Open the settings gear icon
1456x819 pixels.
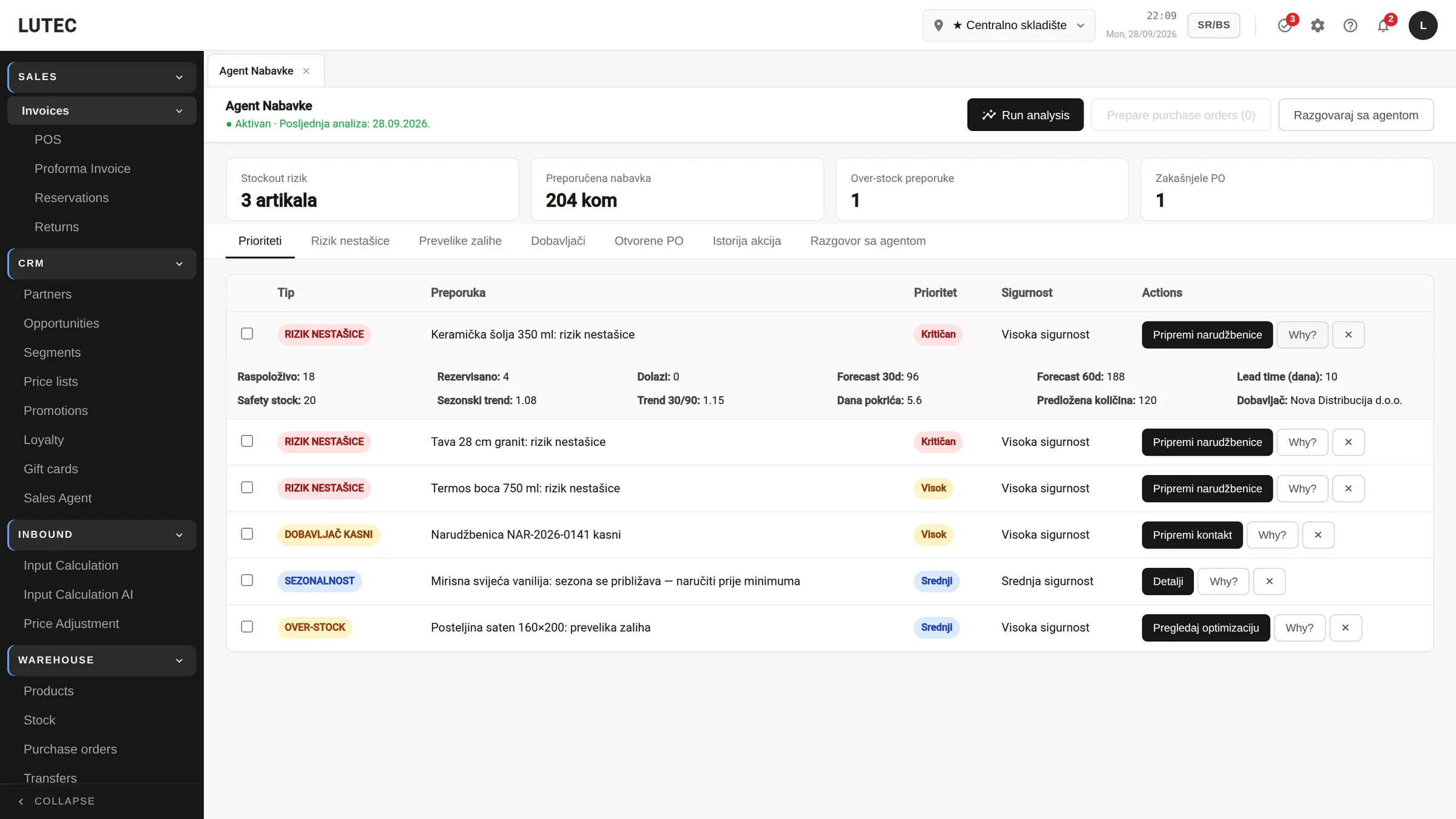tap(1317, 25)
